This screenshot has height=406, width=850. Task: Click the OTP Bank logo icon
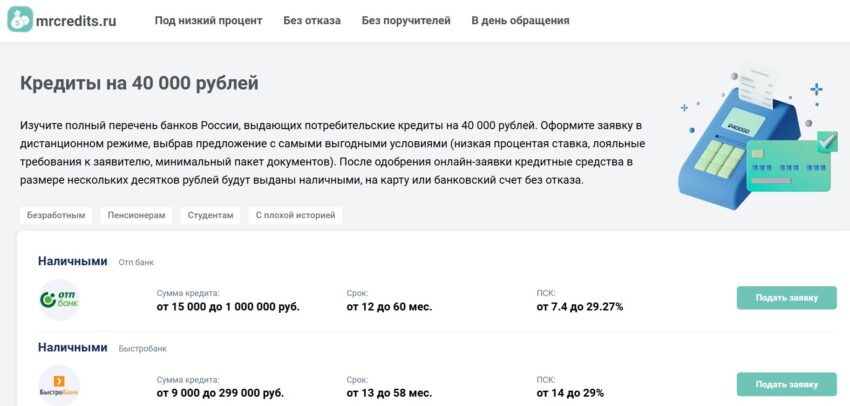pos(59,299)
